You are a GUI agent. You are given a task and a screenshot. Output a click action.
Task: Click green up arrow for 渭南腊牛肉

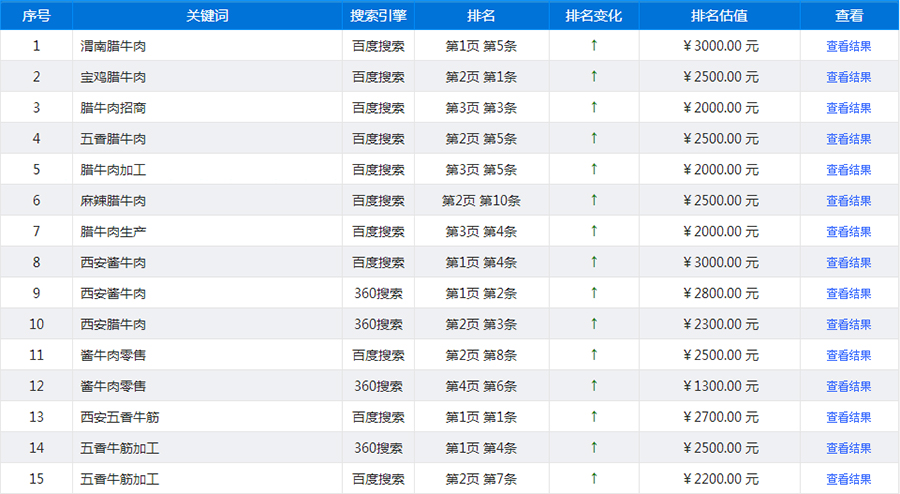pos(594,45)
